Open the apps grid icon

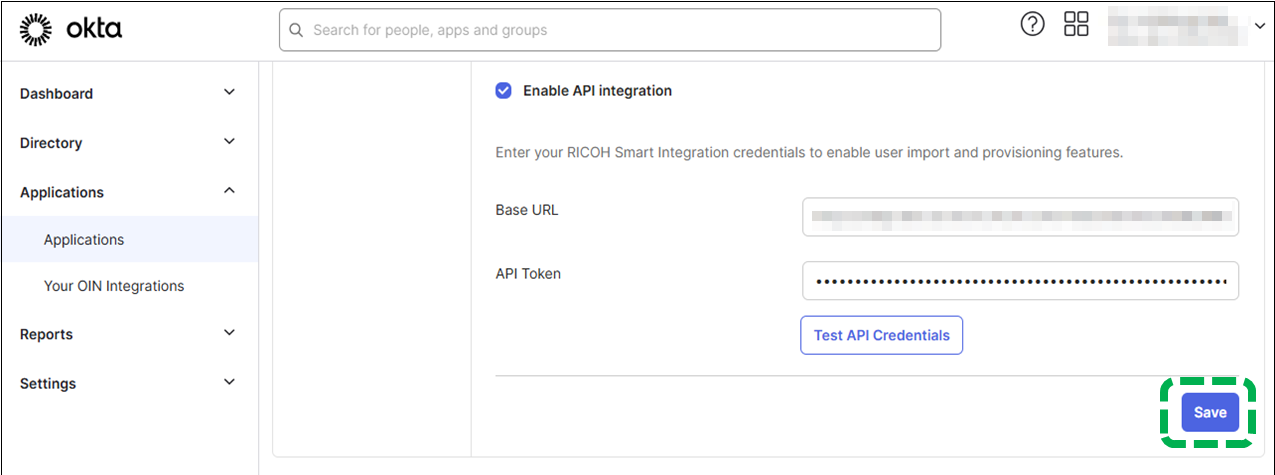tap(1076, 25)
